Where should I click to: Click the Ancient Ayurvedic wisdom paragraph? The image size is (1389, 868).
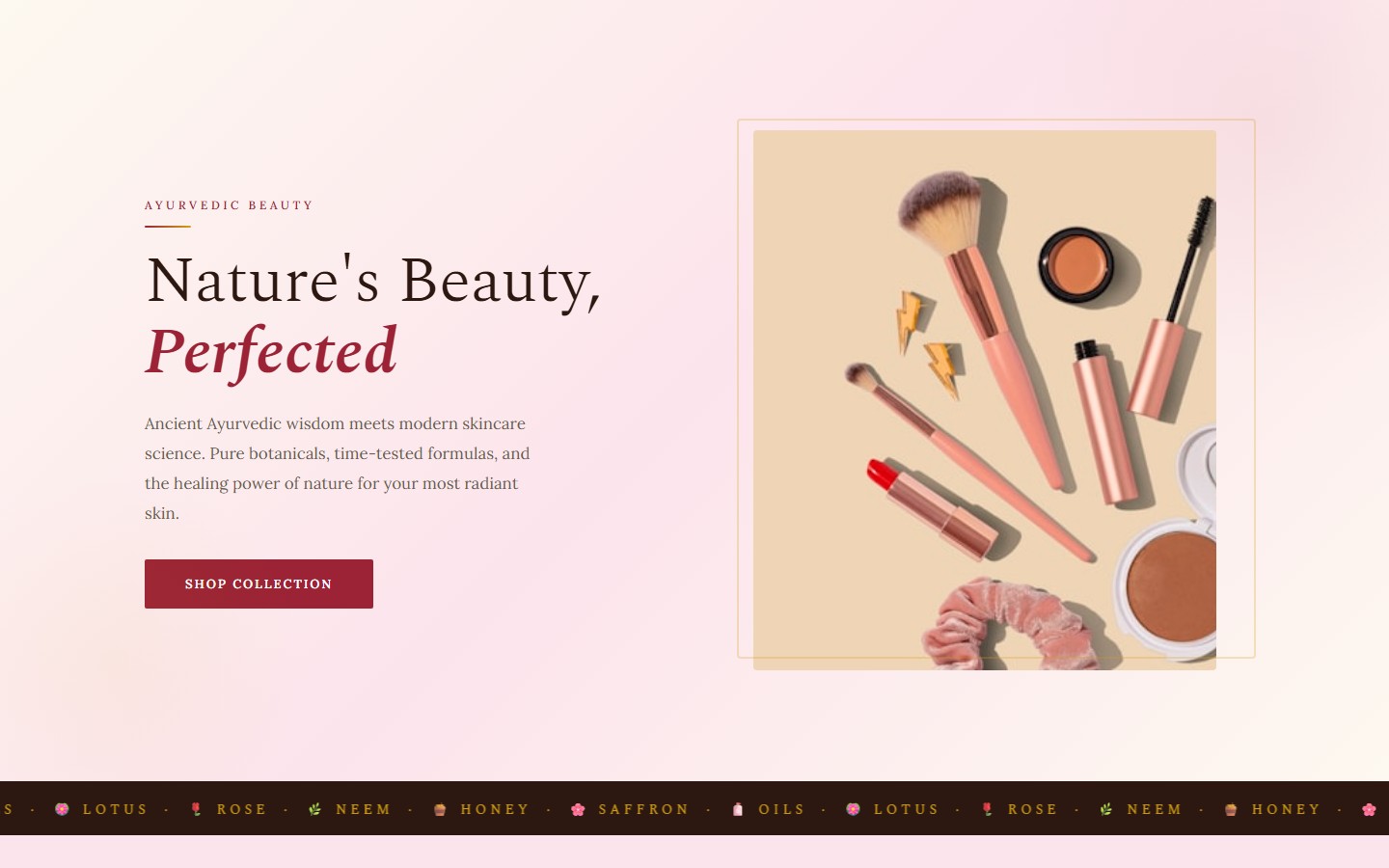338,468
